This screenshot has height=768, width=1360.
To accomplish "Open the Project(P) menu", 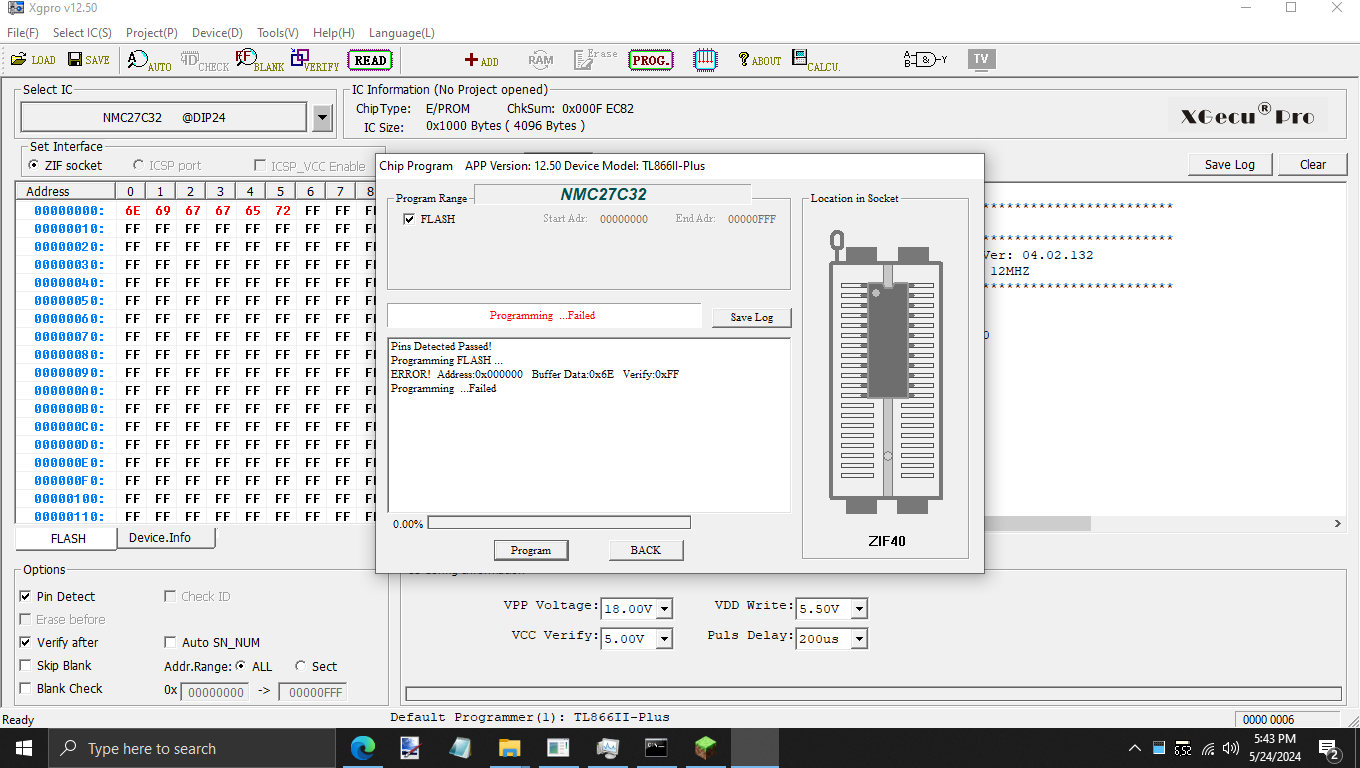I will click(x=152, y=33).
